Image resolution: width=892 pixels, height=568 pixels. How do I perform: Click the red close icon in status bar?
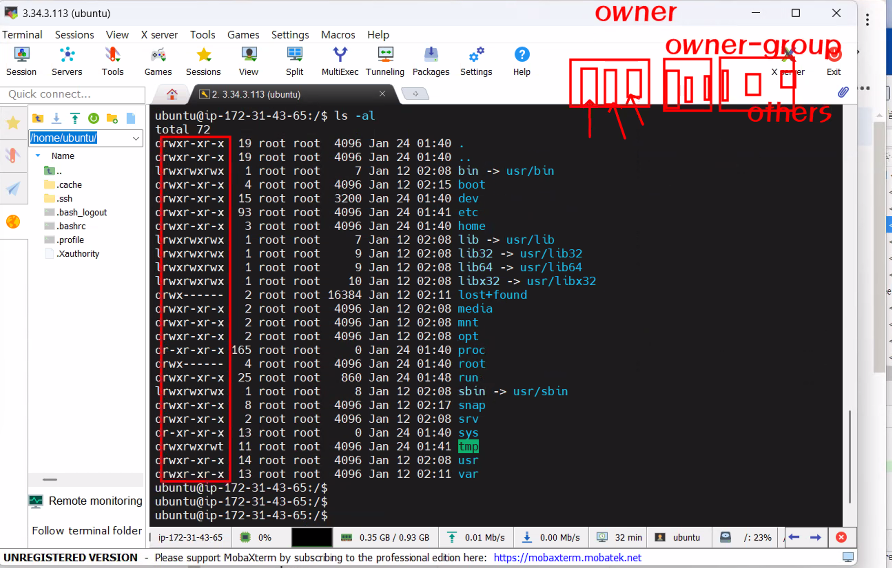click(x=841, y=537)
